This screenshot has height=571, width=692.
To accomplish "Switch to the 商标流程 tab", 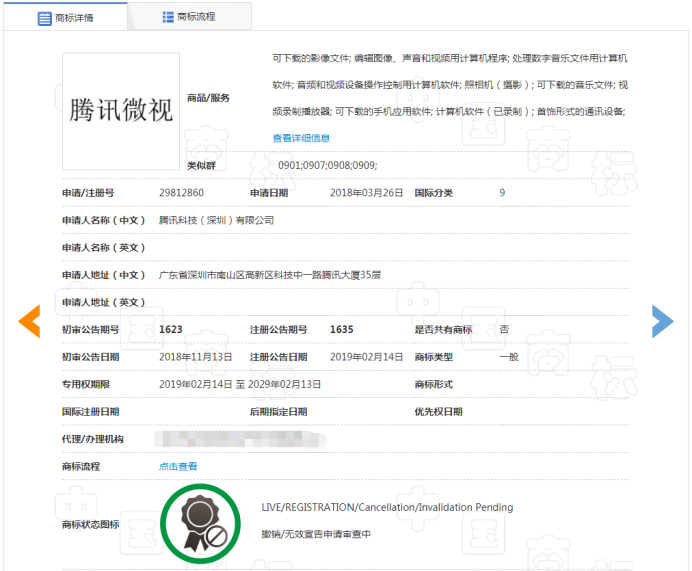I will 189,17.
